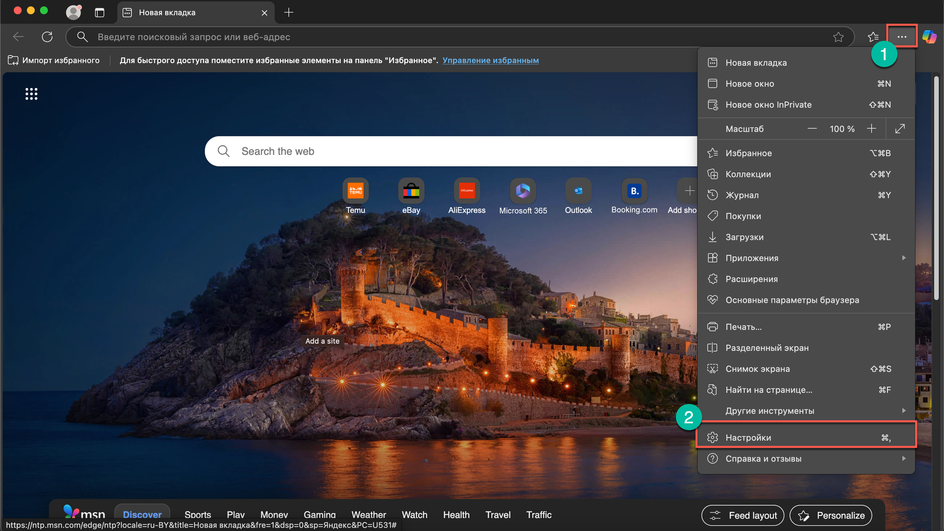Switch to the Play feed tab
The height and width of the screenshot is (531, 944).
pos(235,515)
